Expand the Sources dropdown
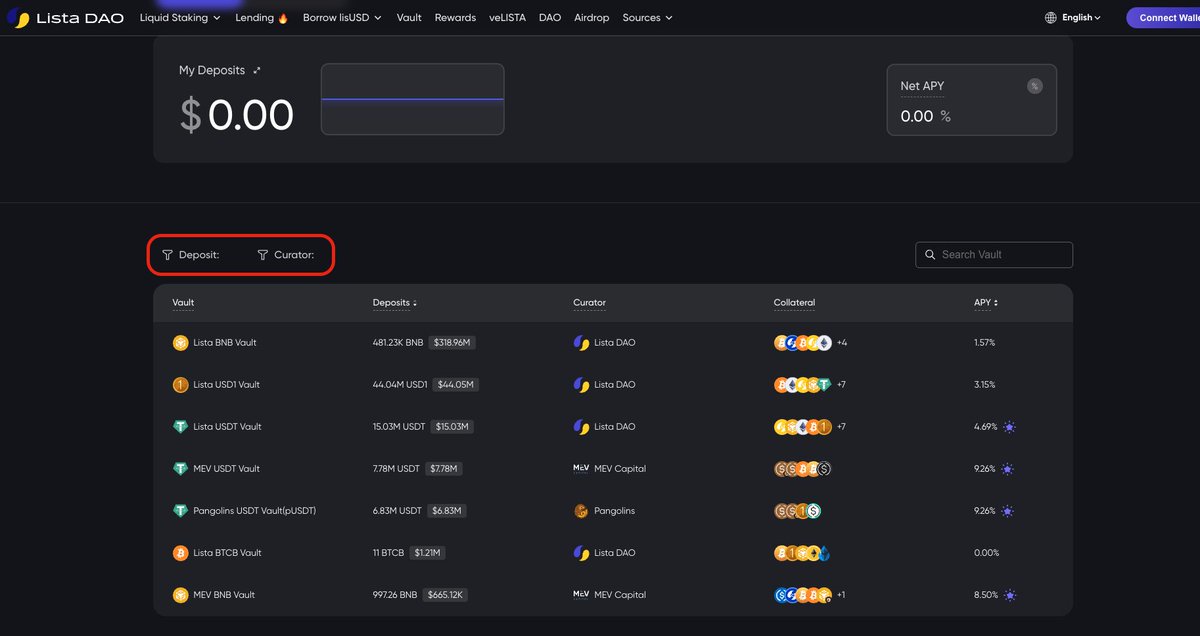This screenshot has width=1200, height=636. pyautogui.click(x=647, y=18)
